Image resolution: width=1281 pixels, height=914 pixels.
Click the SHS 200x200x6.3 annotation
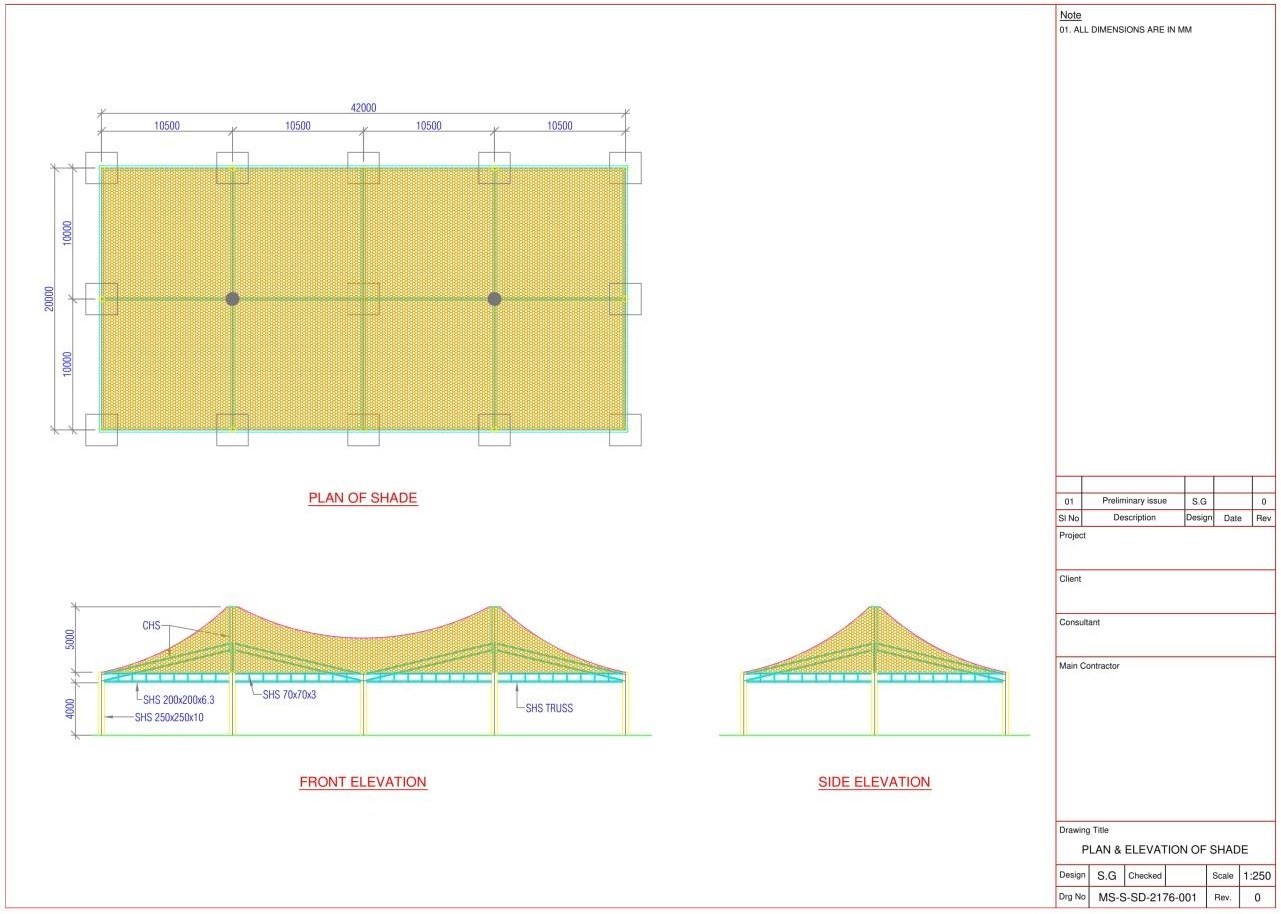point(178,700)
